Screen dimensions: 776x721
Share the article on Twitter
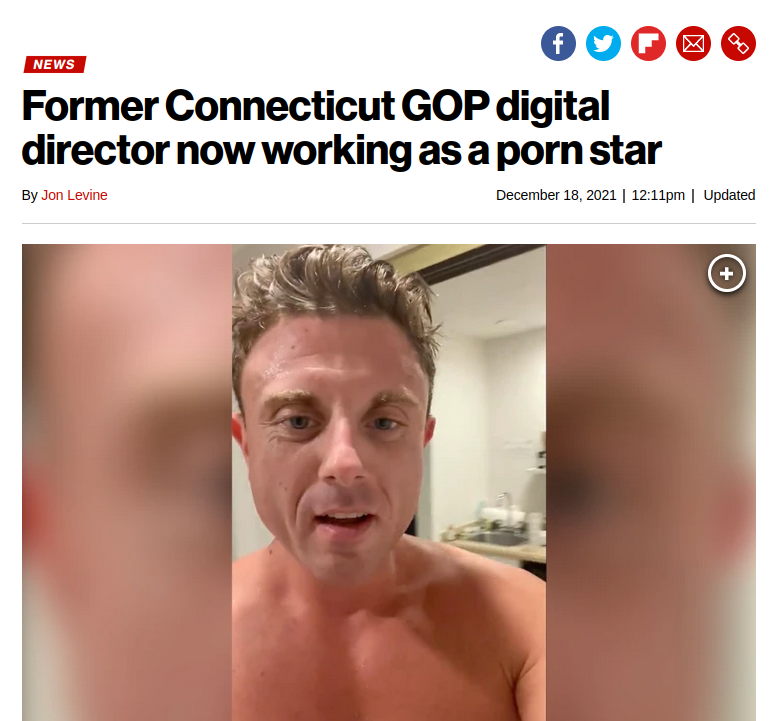click(x=603, y=44)
